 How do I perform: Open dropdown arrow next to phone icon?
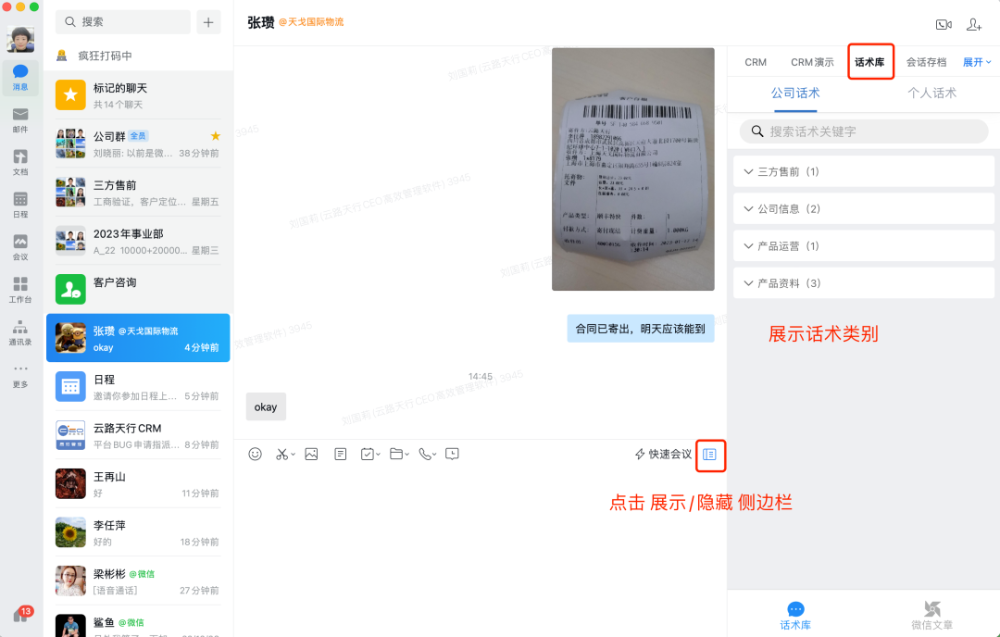[435, 455]
